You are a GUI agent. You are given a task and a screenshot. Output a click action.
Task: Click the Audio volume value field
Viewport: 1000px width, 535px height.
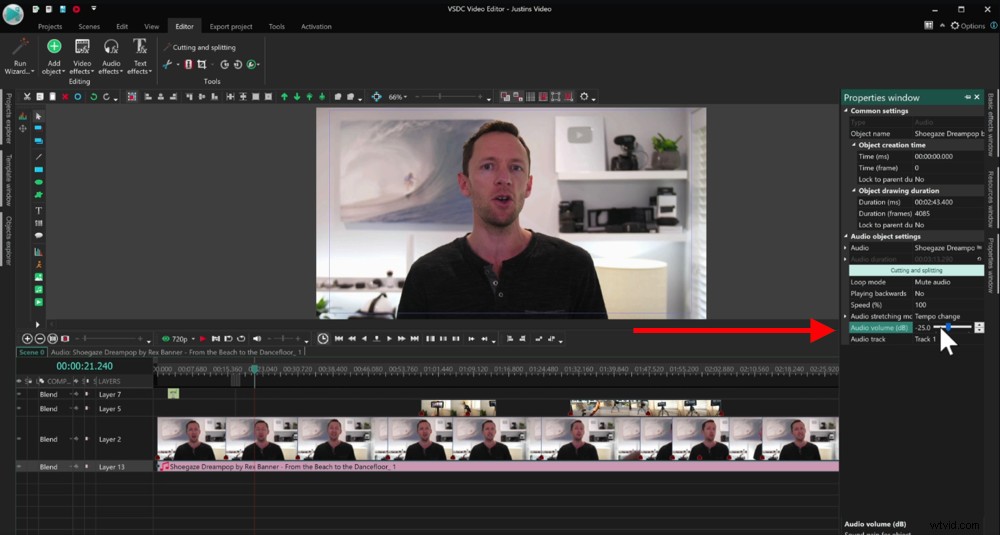click(x=923, y=328)
